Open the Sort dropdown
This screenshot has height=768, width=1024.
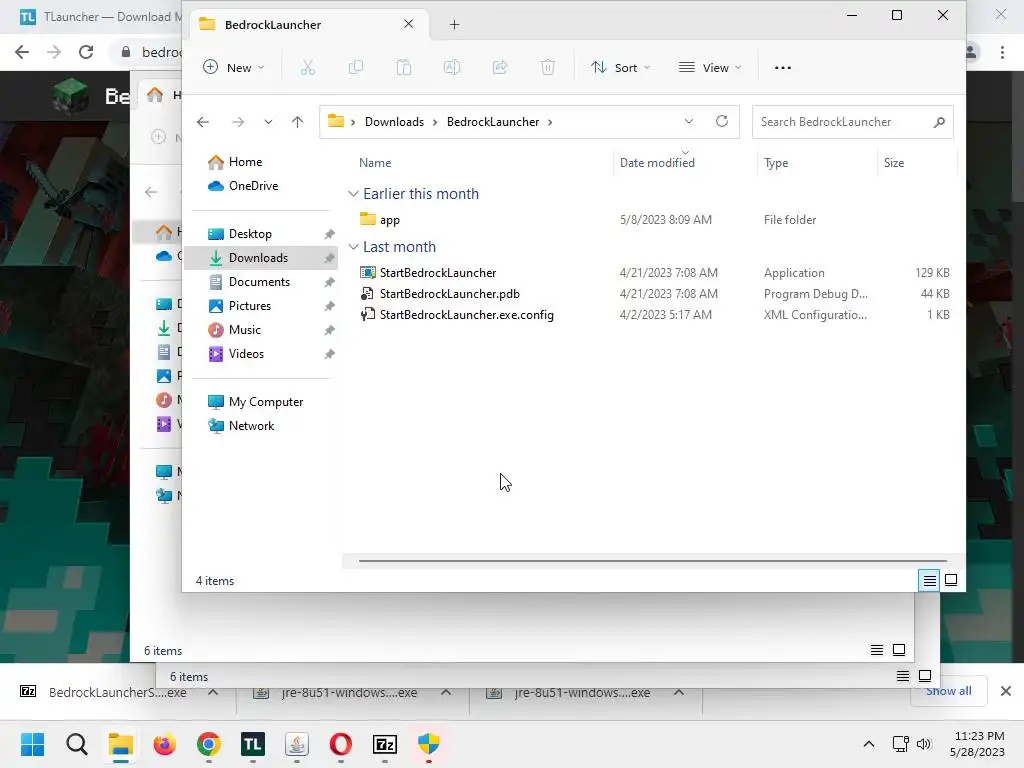(x=620, y=67)
